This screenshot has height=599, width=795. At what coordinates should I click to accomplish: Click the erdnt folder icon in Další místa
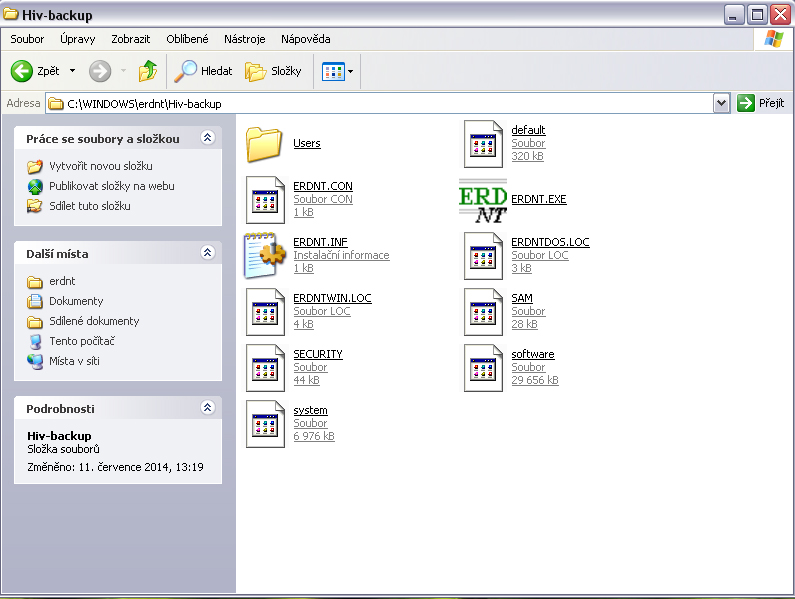tap(35, 281)
